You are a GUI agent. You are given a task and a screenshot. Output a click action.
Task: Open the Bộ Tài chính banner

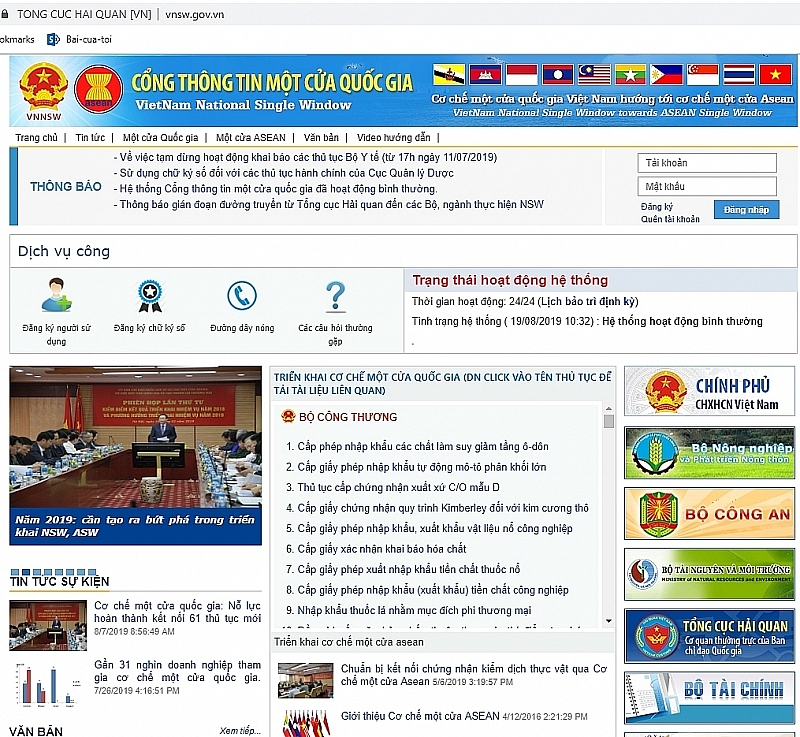pos(709,698)
